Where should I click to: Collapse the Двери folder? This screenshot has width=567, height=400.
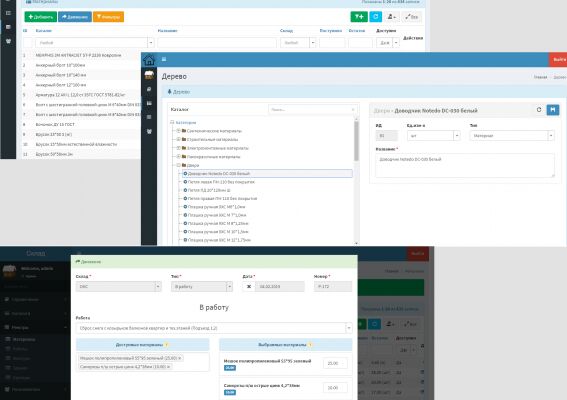pyautogui.click(x=178, y=165)
